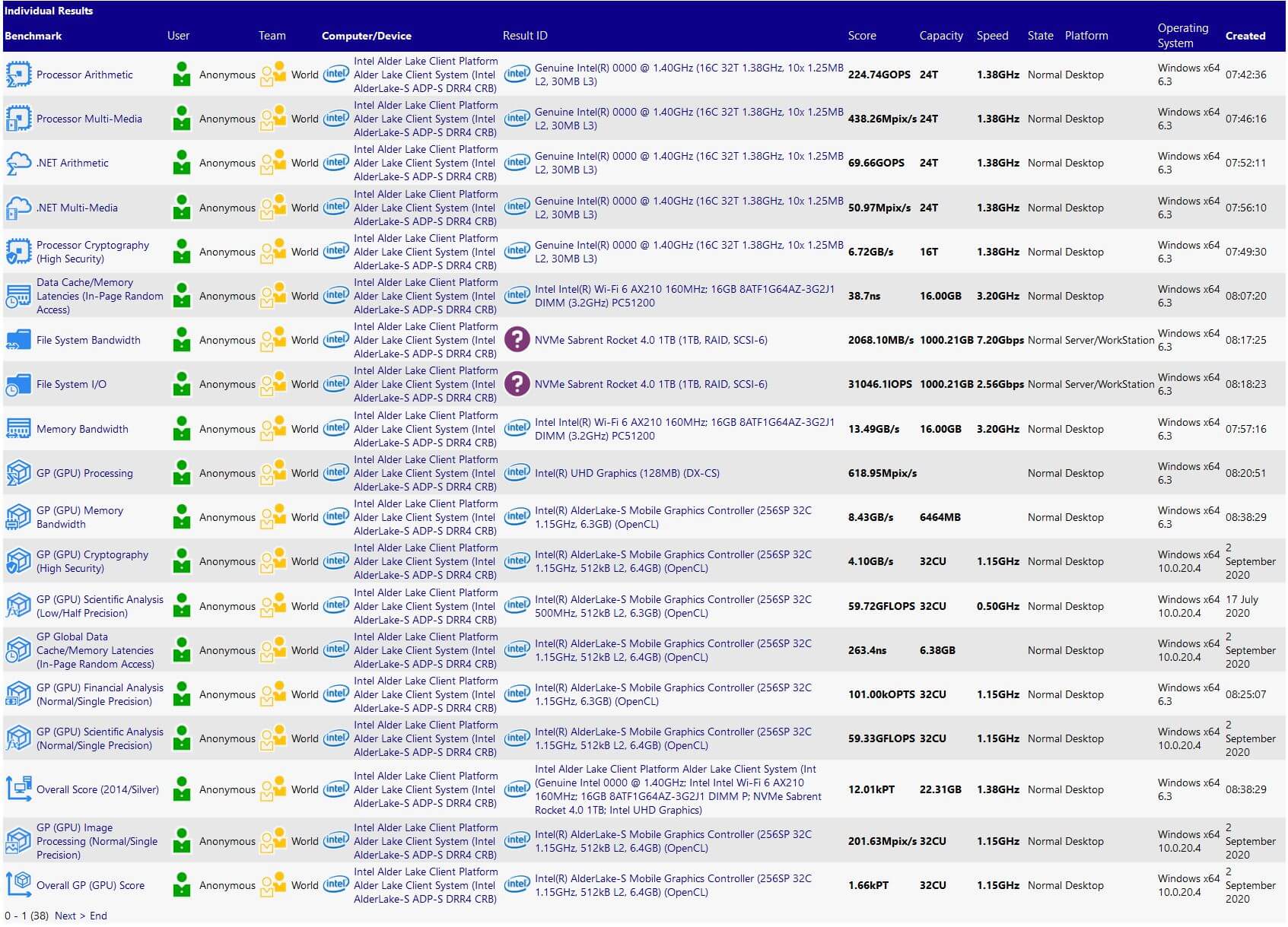Click the Computer/Device column header
Viewport: 1288px width, 927px height.
click(366, 36)
